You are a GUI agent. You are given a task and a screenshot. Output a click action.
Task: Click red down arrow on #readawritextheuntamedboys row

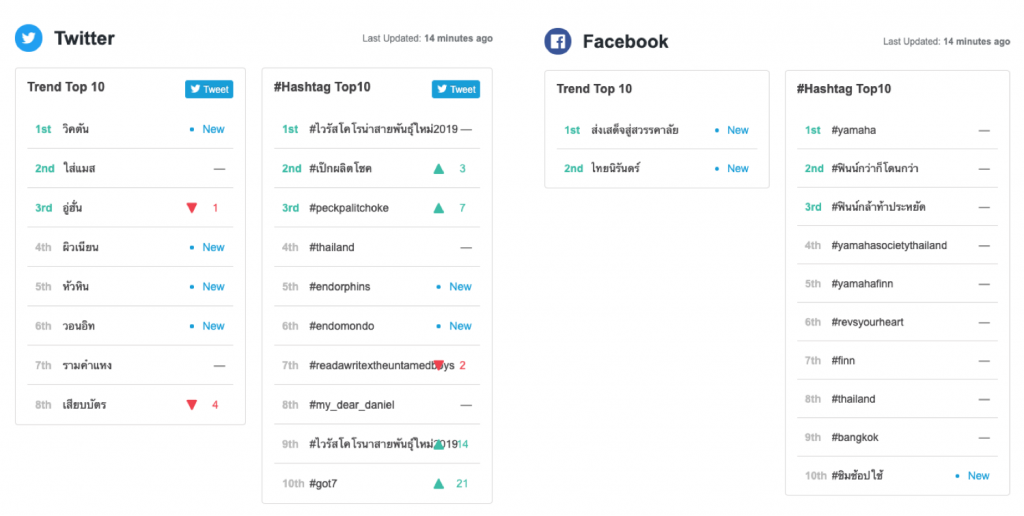[x=439, y=365]
